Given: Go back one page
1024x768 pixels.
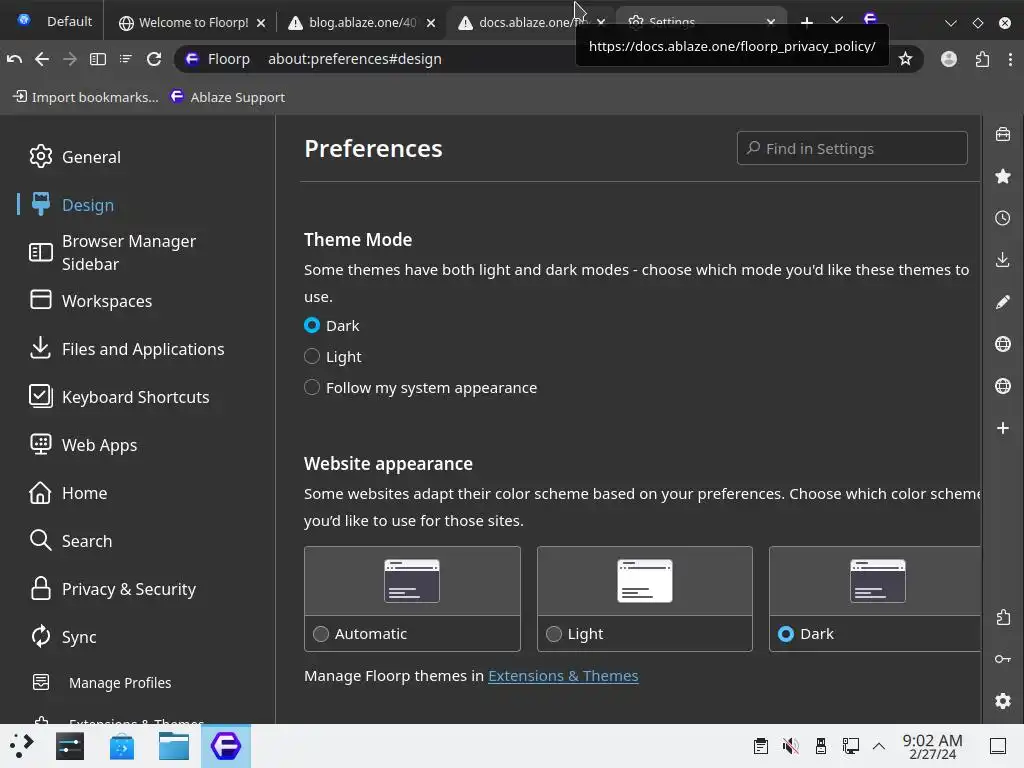Looking at the screenshot, I should (x=42, y=59).
